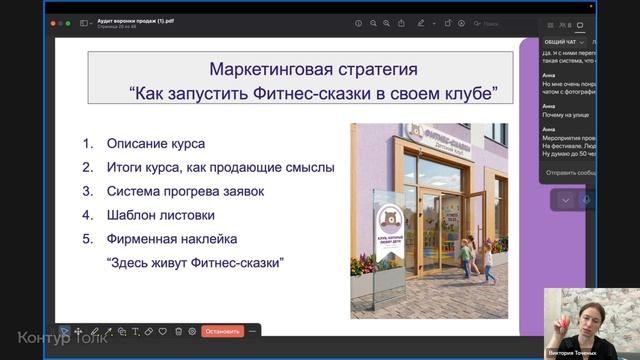Select the text annotation tool
Image resolution: width=640 pixels, height=360 pixels.
point(136,332)
